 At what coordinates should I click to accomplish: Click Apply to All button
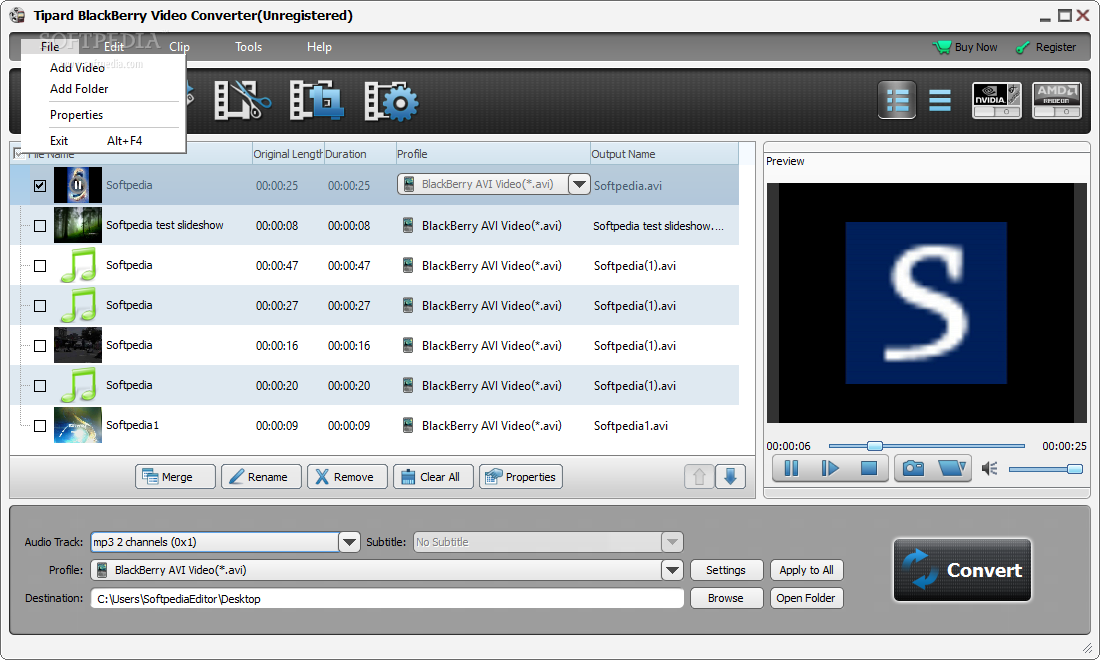[x=806, y=570]
